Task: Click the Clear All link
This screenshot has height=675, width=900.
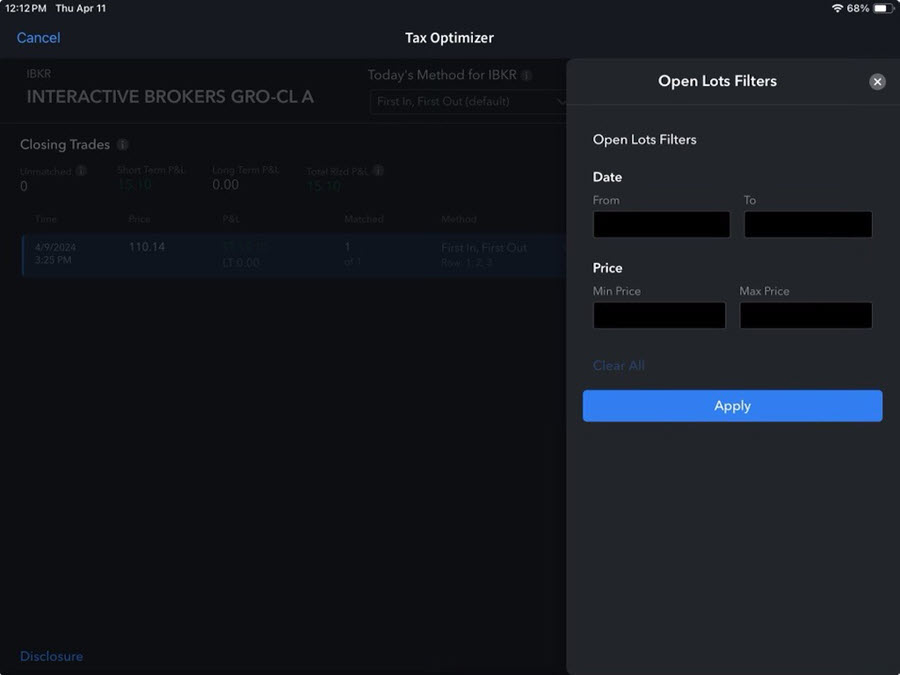Action: 618,365
